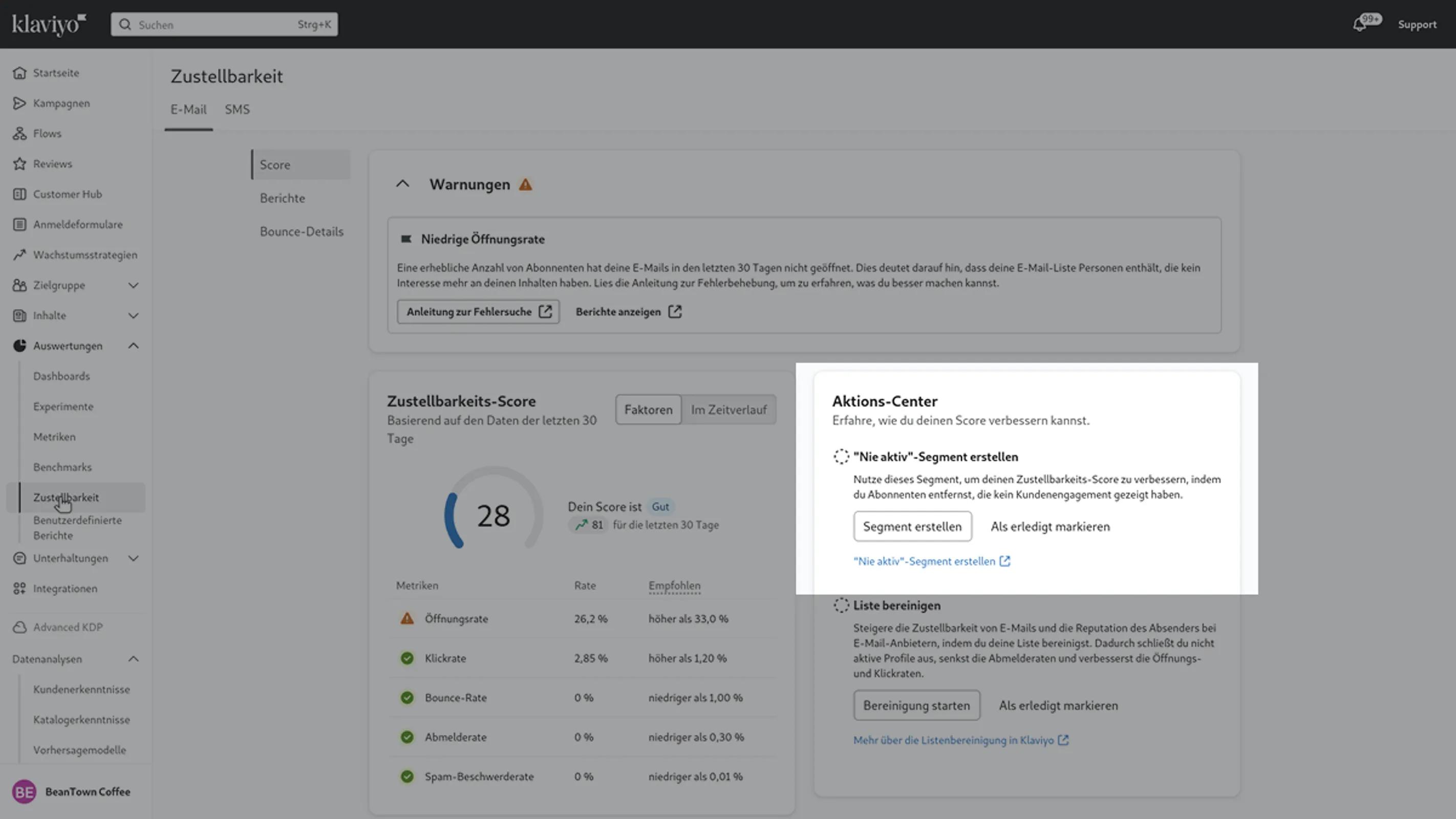
Task: Collapse the Warnungen section chevron
Action: [402, 184]
